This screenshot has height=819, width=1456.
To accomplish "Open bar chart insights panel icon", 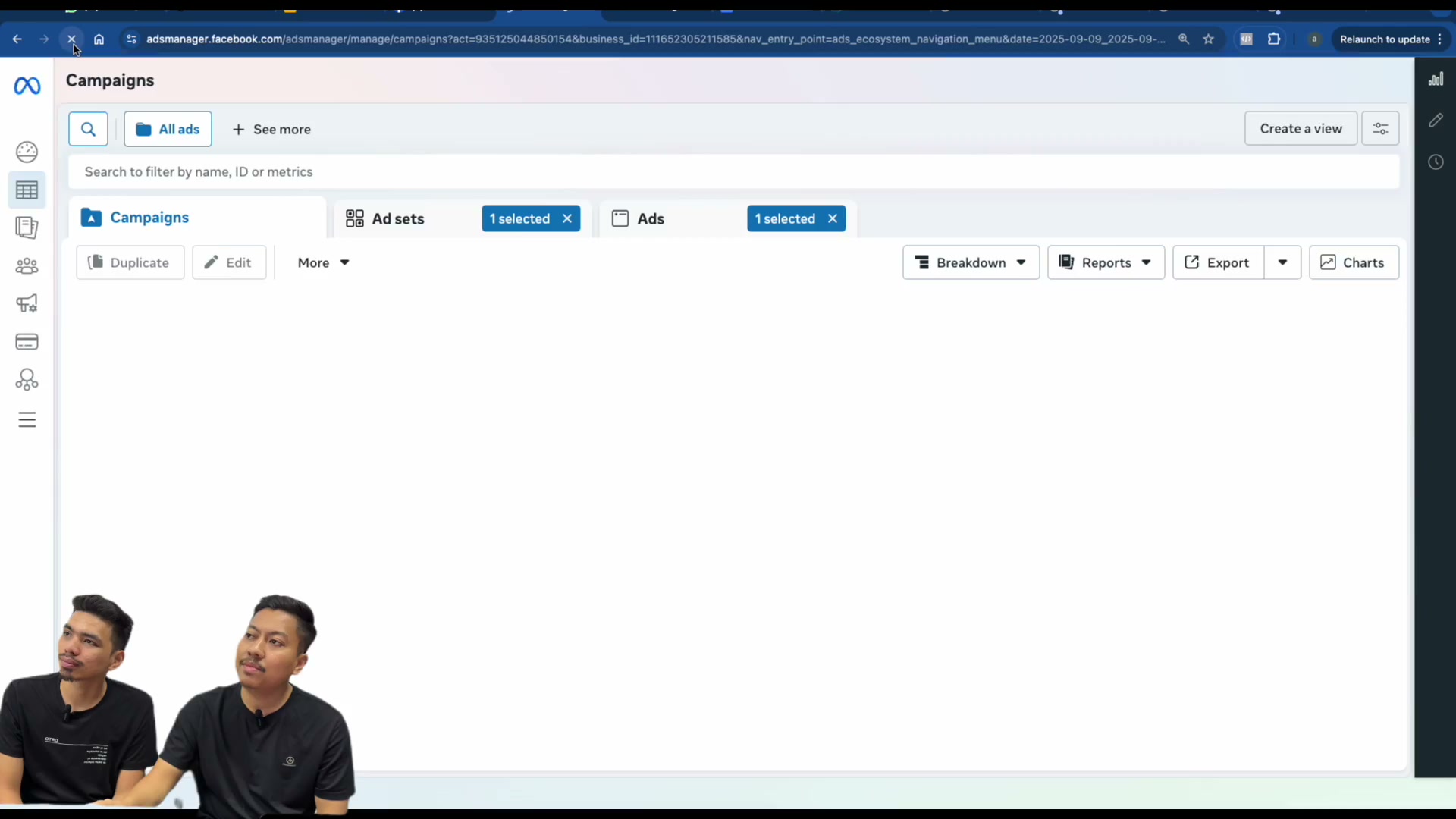I will click(1436, 79).
